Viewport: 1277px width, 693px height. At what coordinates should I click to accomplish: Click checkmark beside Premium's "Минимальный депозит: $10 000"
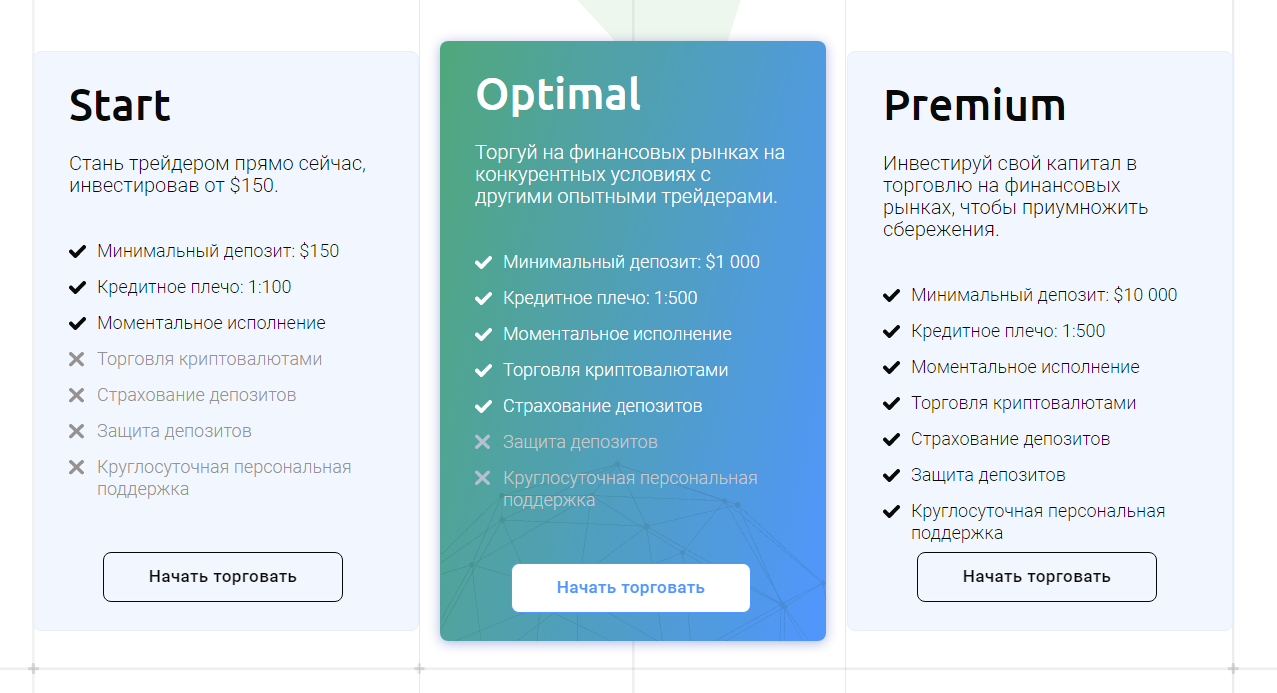(x=891, y=296)
